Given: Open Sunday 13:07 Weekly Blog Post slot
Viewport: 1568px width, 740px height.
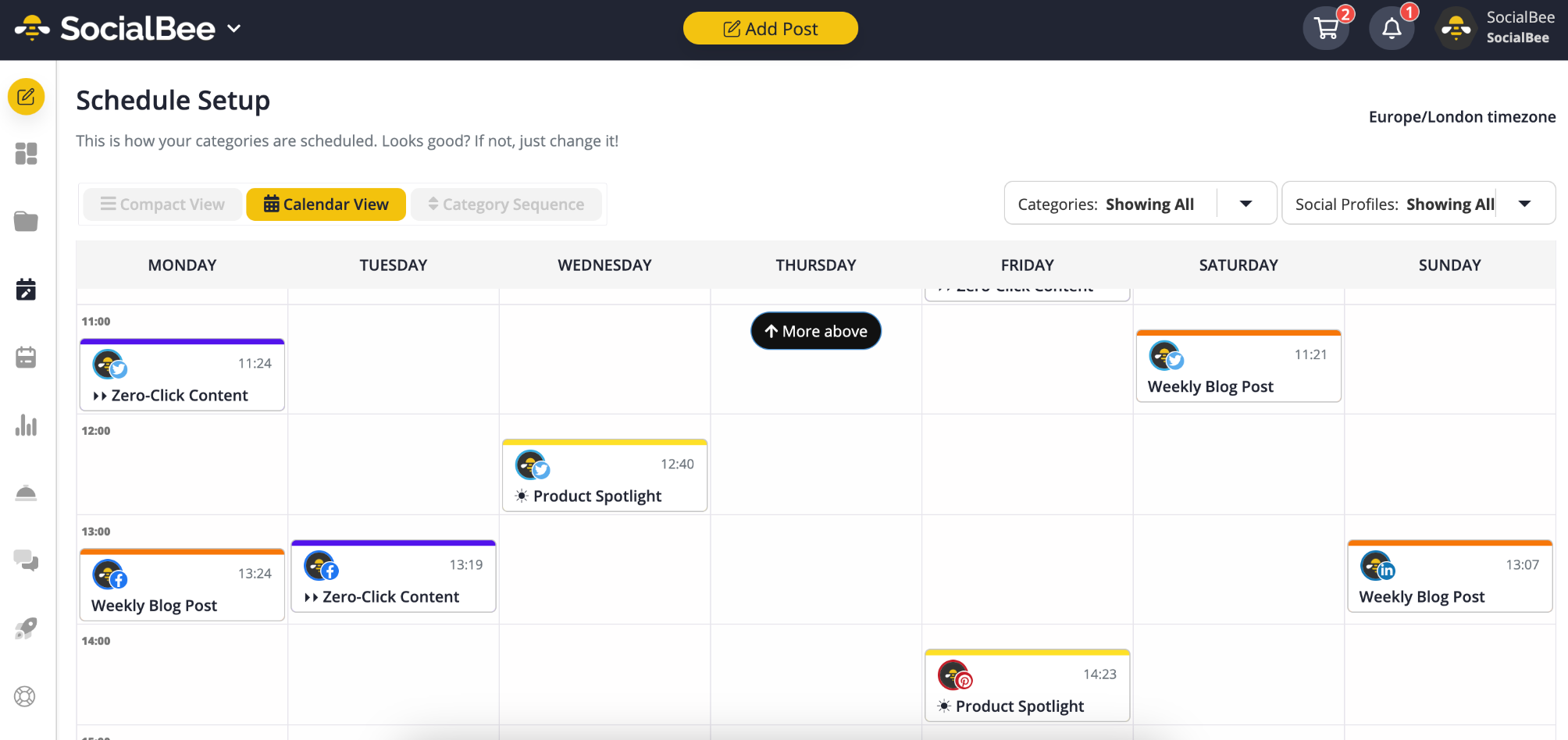Looking at the screenshot, I should point(1449,578).
